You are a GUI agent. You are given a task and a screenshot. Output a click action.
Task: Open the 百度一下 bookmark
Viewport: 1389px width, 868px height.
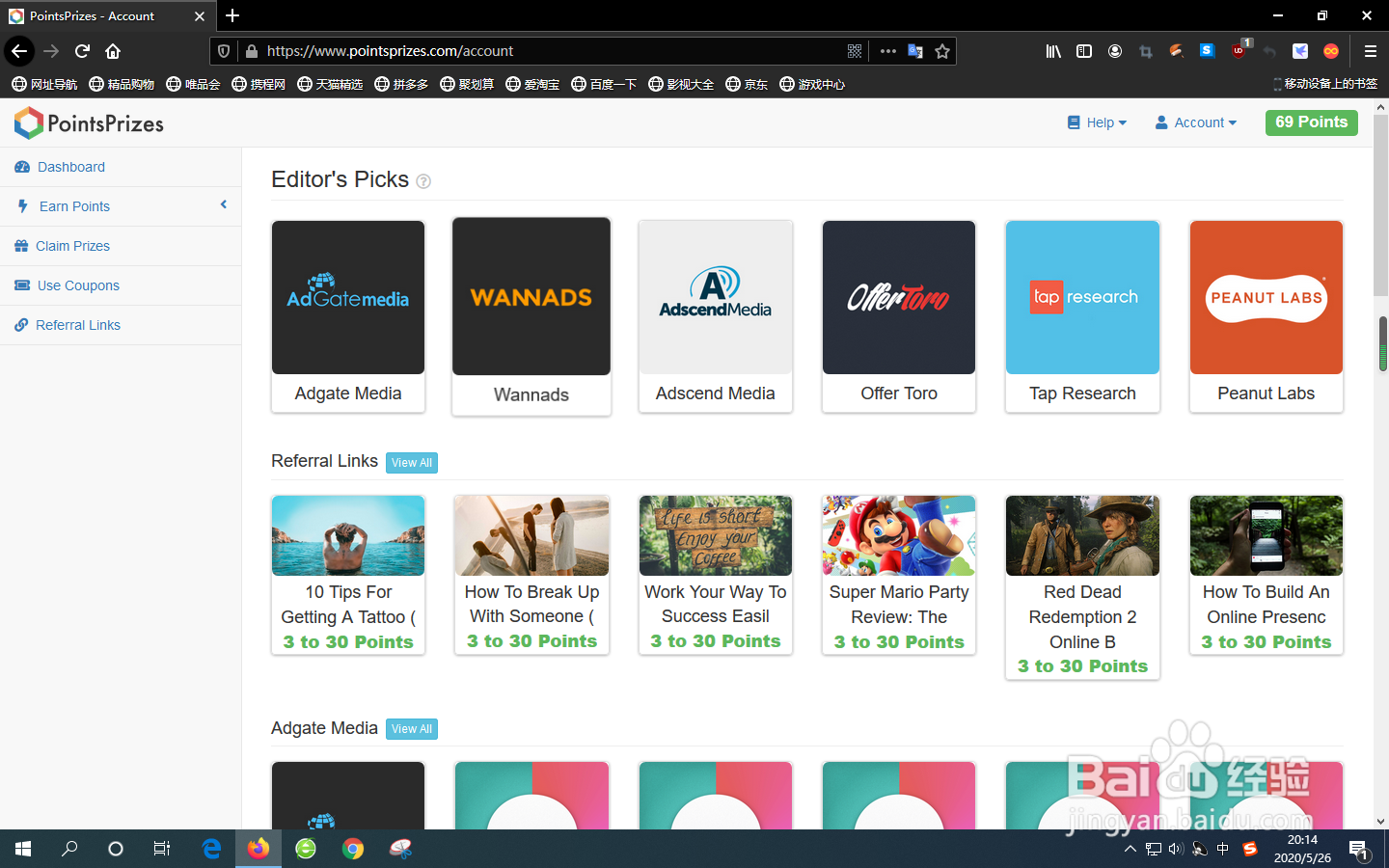[x=604, y=84]
